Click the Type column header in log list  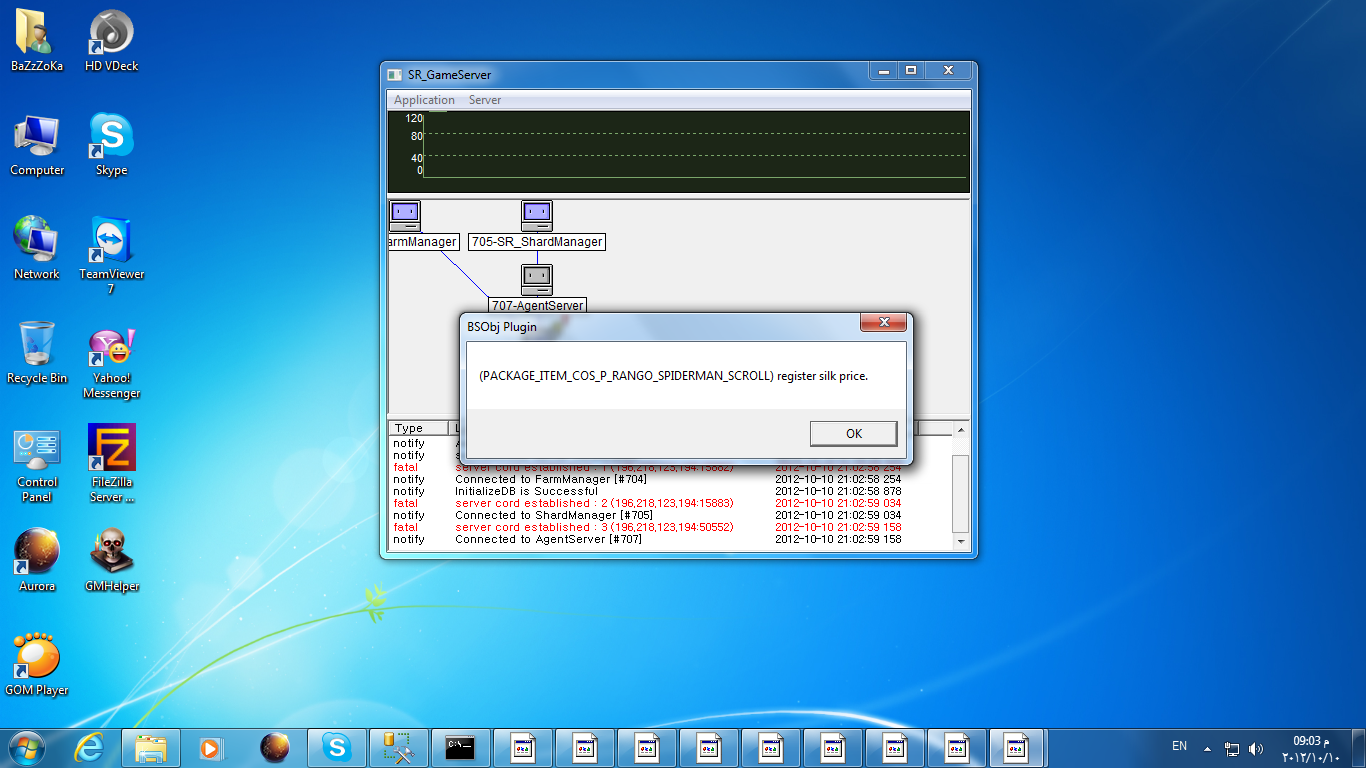(x=417, y=428)
